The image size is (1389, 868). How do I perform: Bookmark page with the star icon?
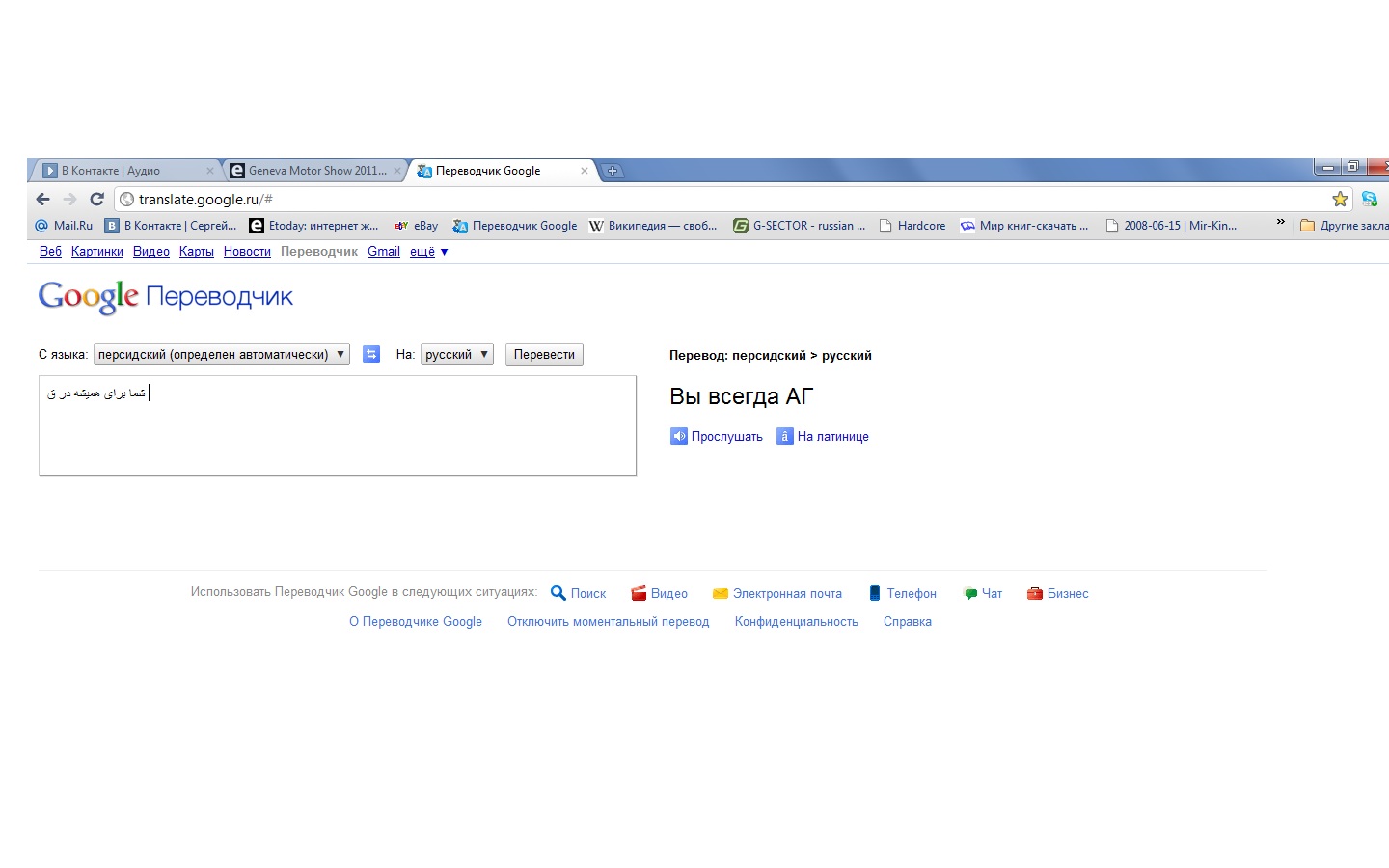tap(1340, 200)
